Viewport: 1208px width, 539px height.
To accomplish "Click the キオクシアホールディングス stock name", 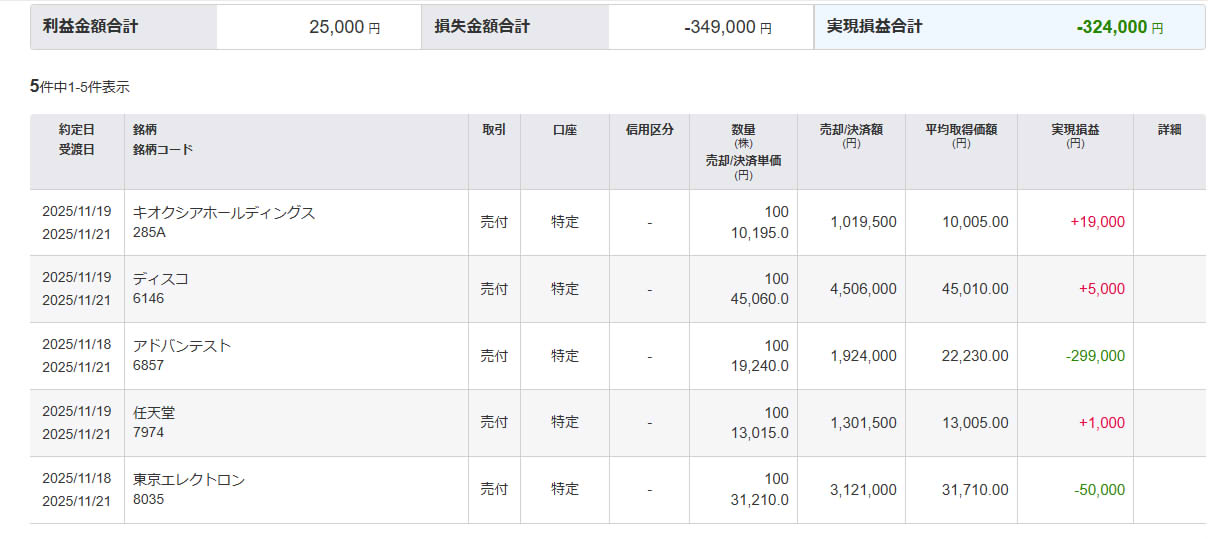I will click(224, 213).
